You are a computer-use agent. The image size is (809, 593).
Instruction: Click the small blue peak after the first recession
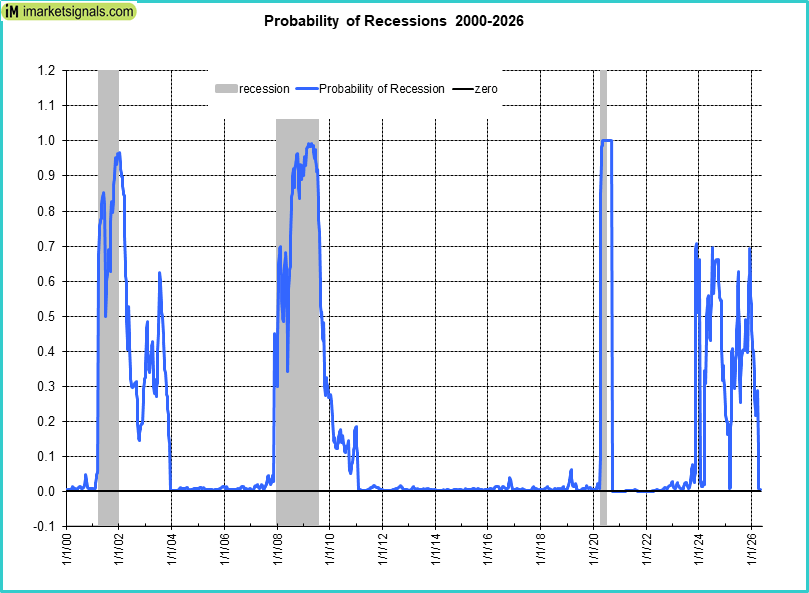coord(159,274)
